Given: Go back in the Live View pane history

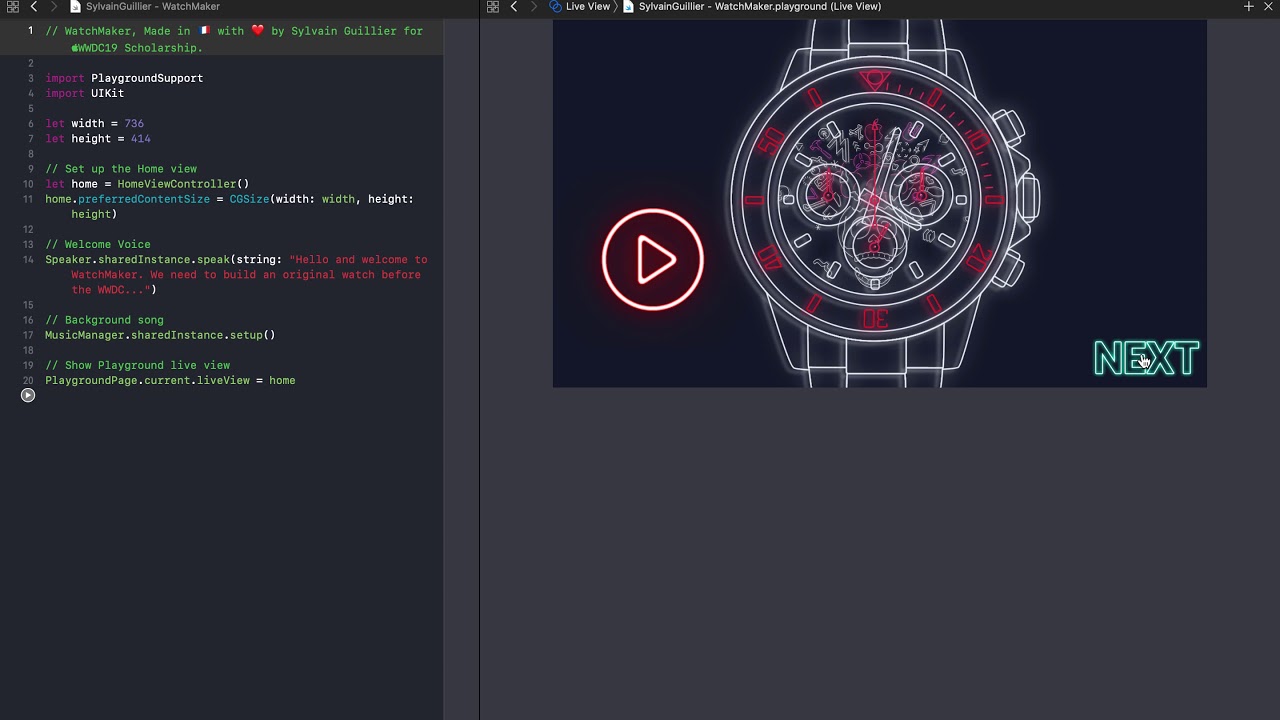Looking at the screenshot, I should pos(514,7).
